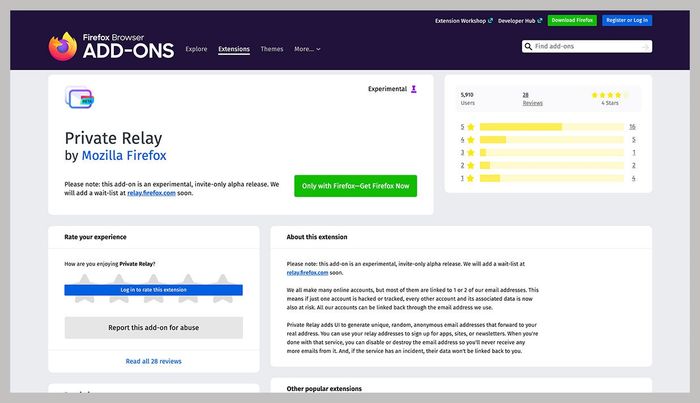Click the 5-star rating bar
The width and height of the screenshot is (700, 403).
click(x=552, y=127)
